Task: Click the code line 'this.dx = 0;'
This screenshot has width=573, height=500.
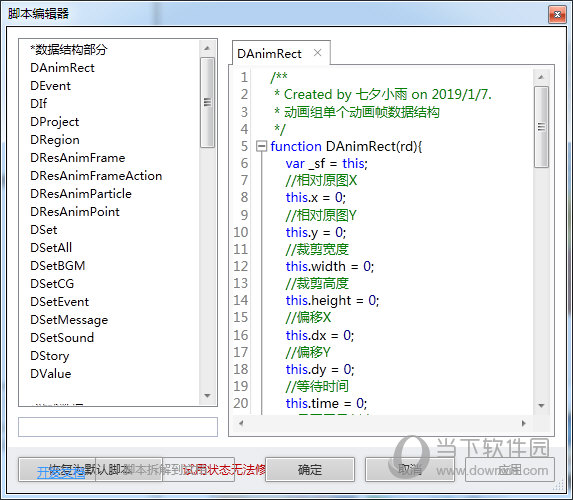Action: click(x=320, y=335)
